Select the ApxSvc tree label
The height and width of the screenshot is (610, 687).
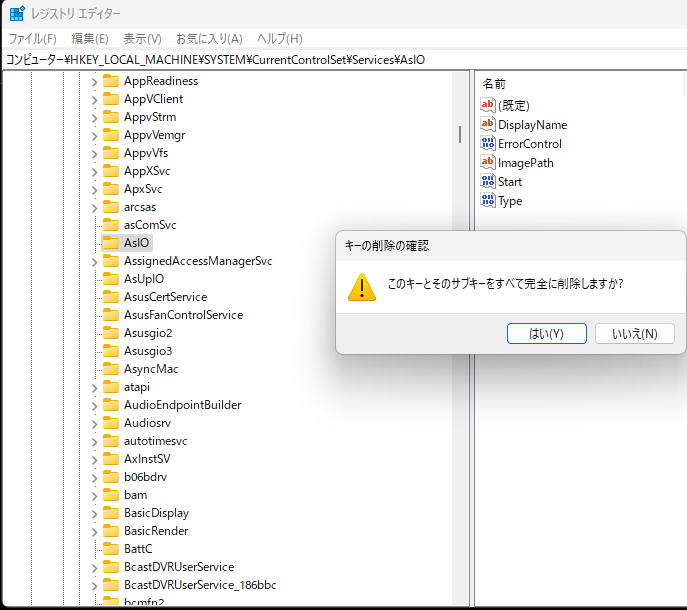[143, 189]
